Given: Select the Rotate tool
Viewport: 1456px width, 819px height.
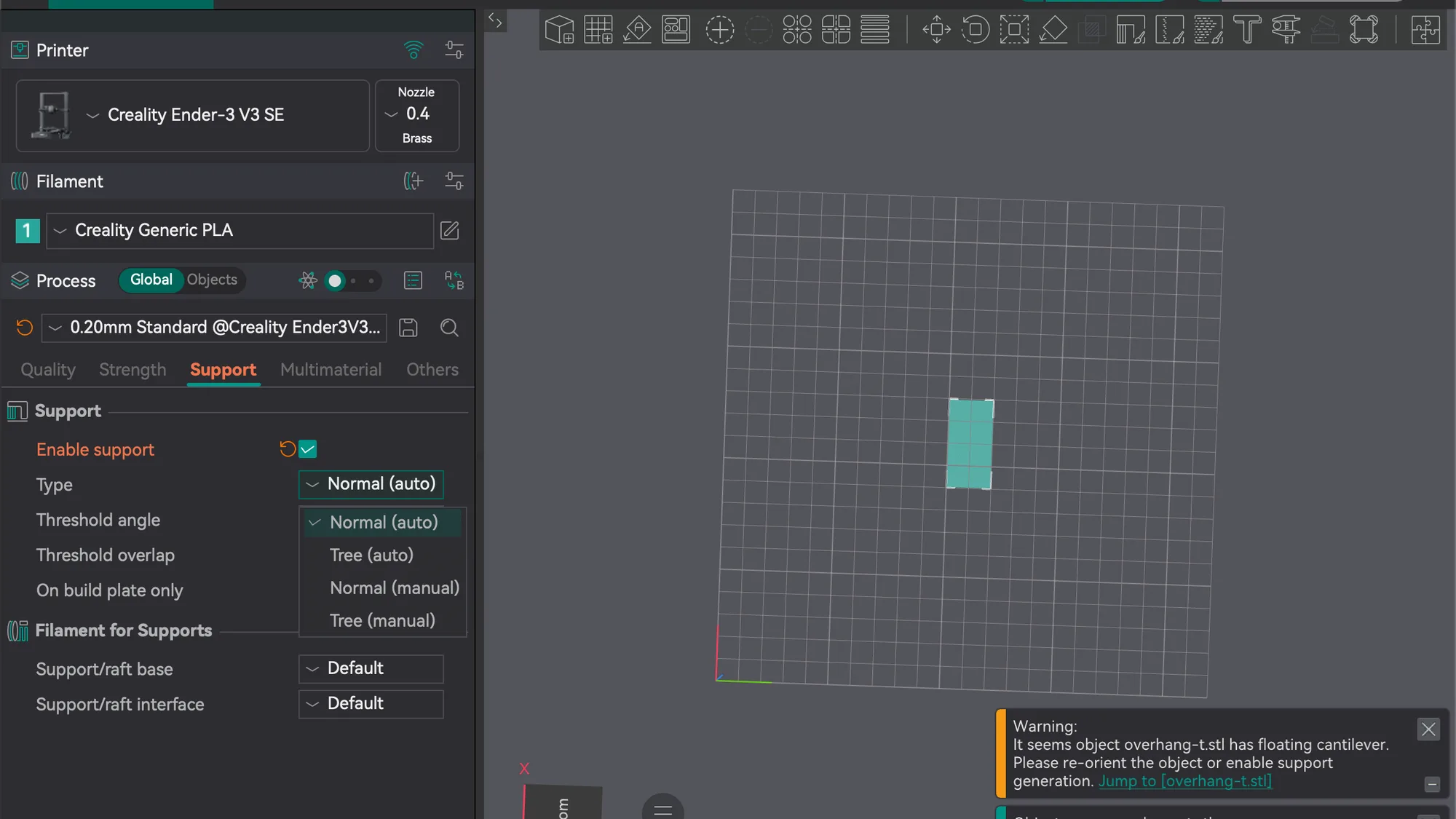Looking at the screenshot, I should [976, 30].
